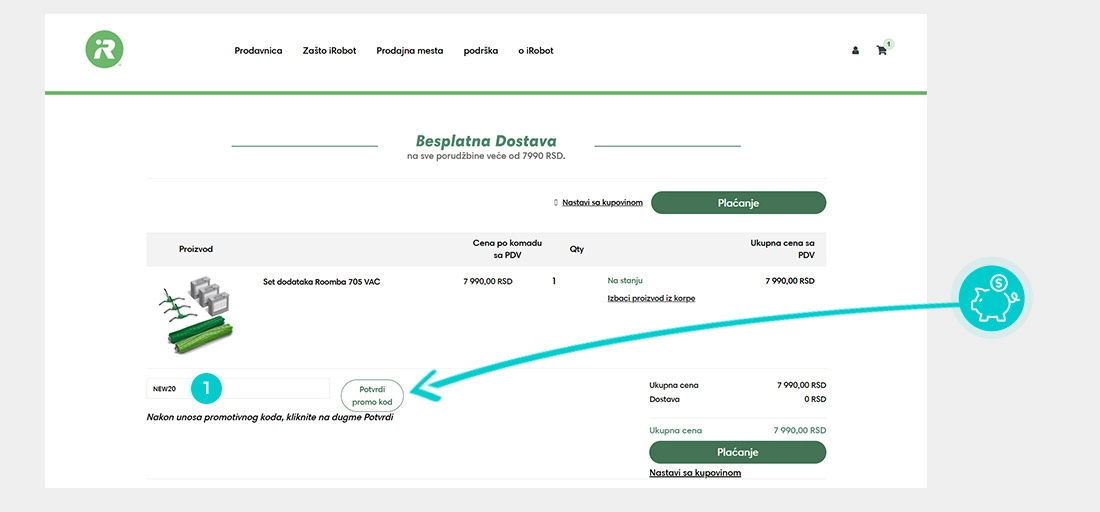
Task: Click the Na stanju status text
Action: [x=625, y=281]
